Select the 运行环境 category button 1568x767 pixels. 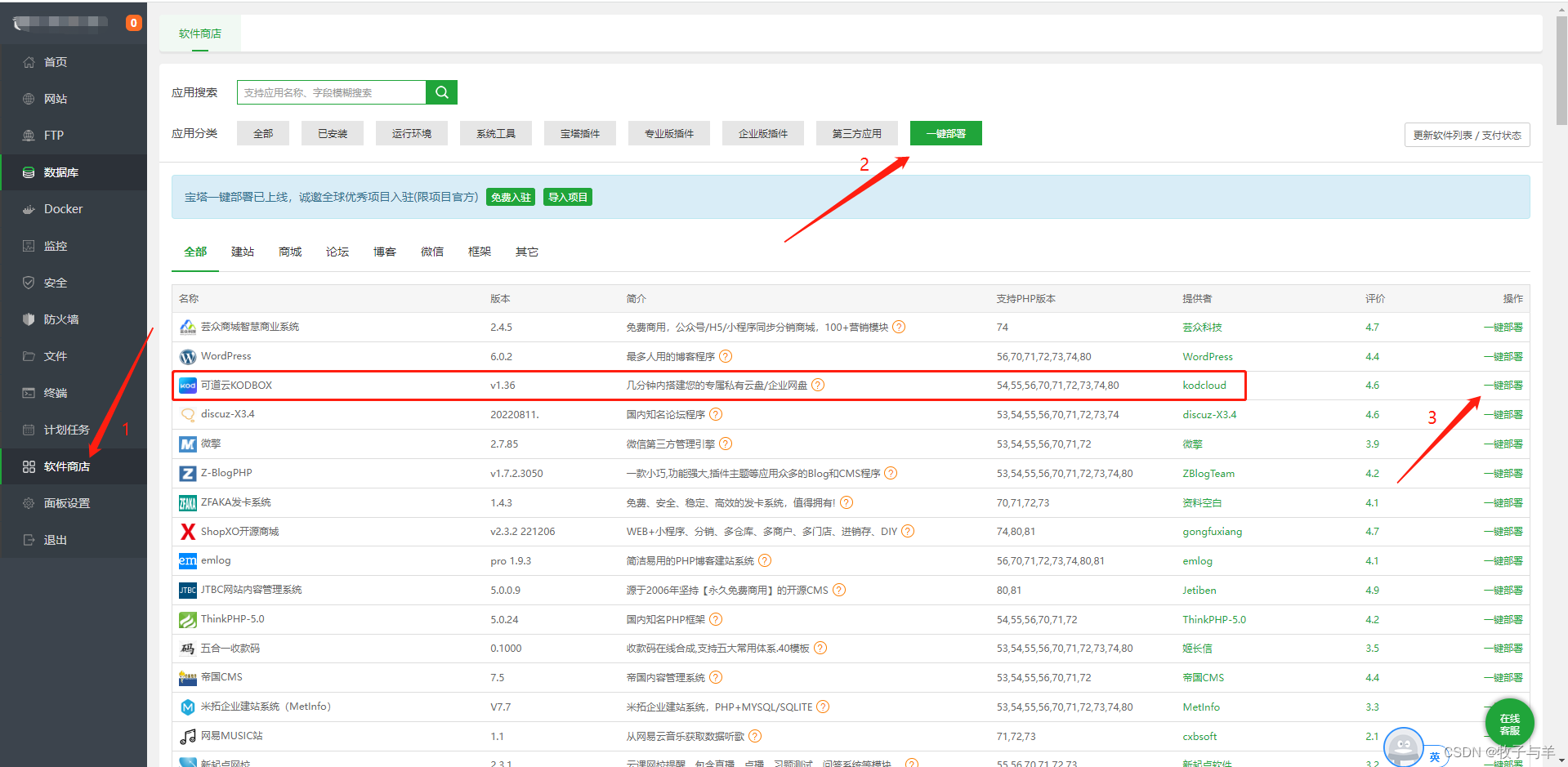click(412, 133)
